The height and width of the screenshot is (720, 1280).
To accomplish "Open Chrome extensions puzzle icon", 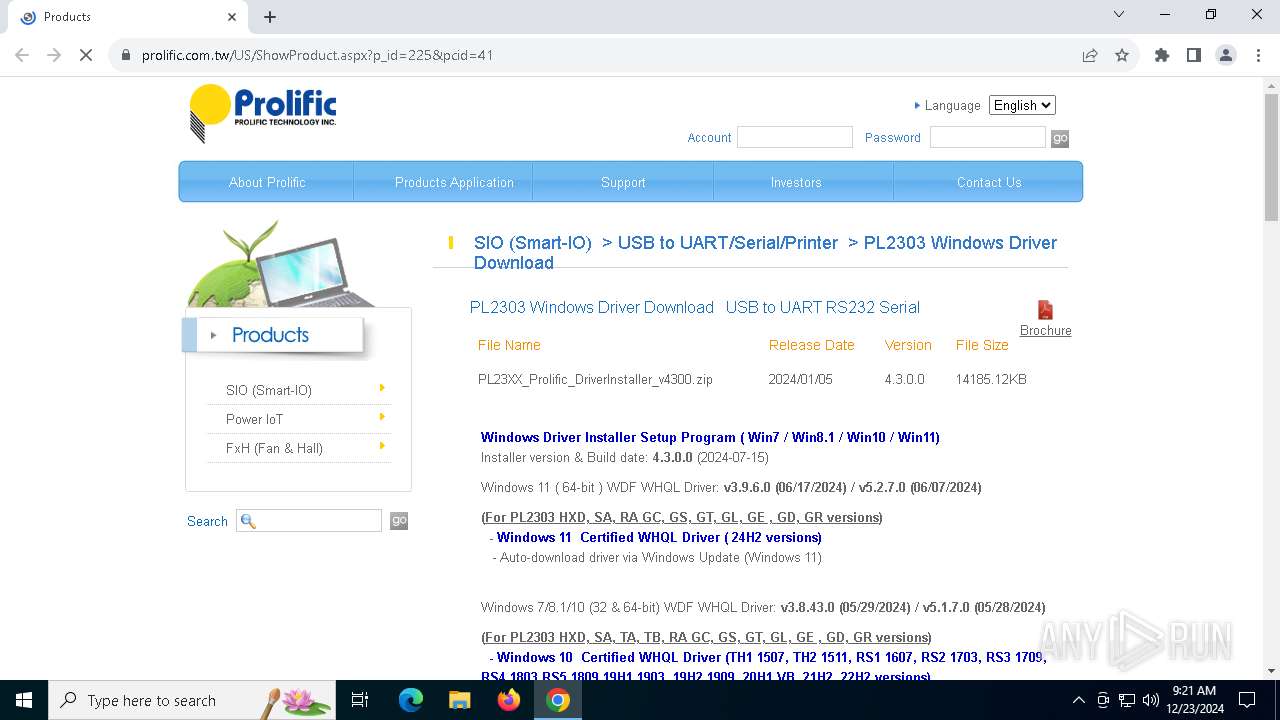I will (x=1162, y=55).
